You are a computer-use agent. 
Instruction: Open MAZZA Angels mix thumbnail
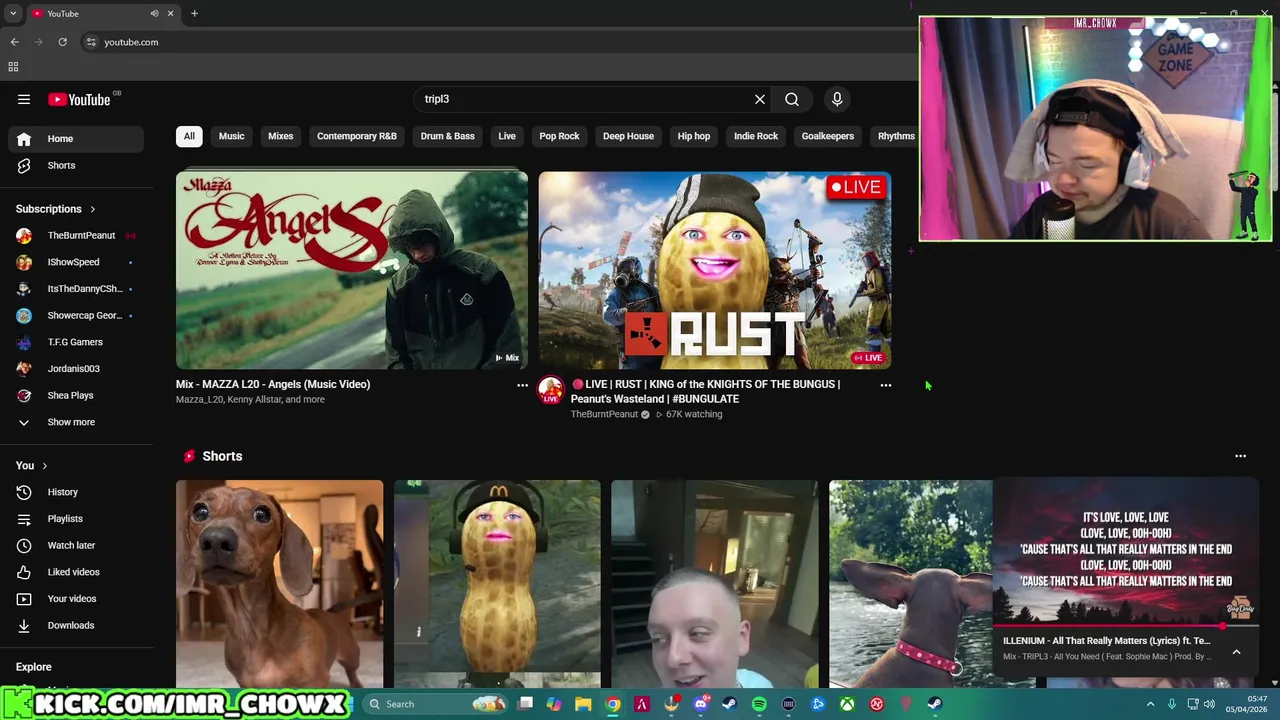coord(352,270)
